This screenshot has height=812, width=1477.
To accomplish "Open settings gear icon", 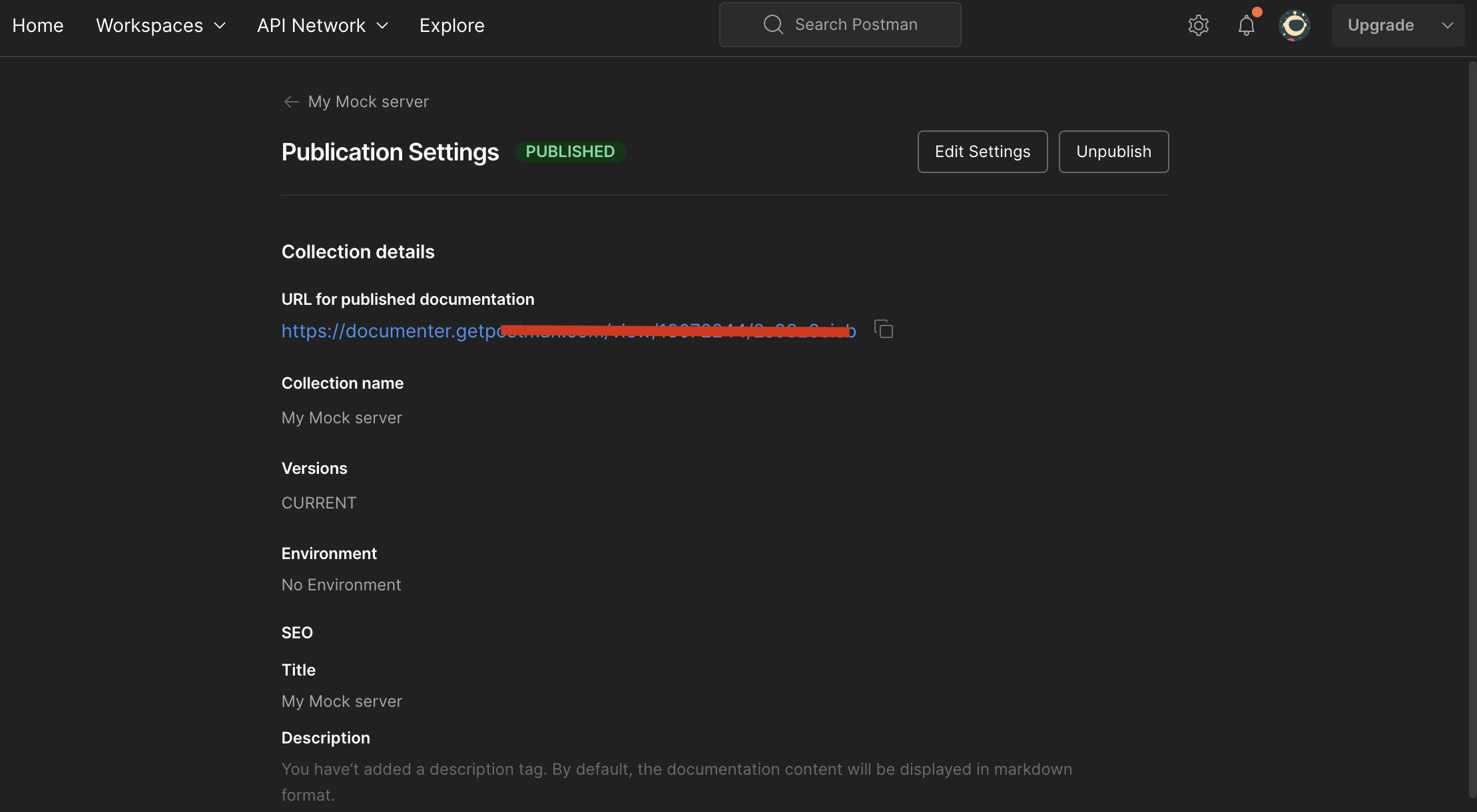I will pos(1198,25).
